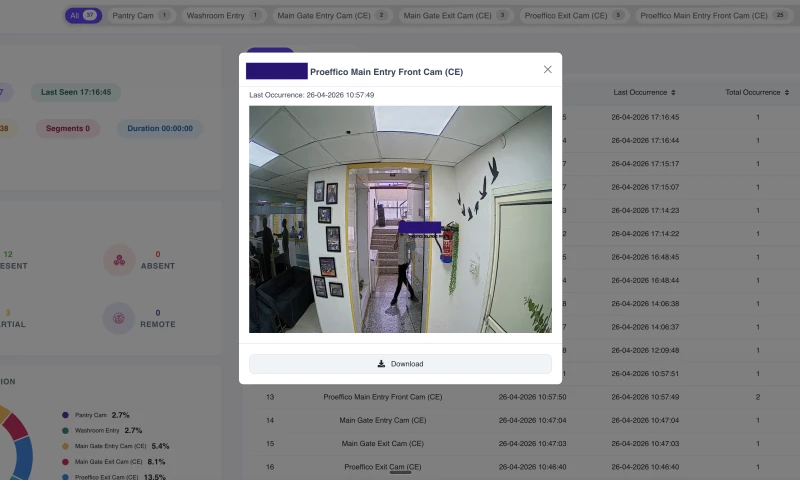This screenshot has height=480, width=800.
Task: Open row 14 Main Gate Entry Cam (CE)
Action: click(x=520, y=420)
